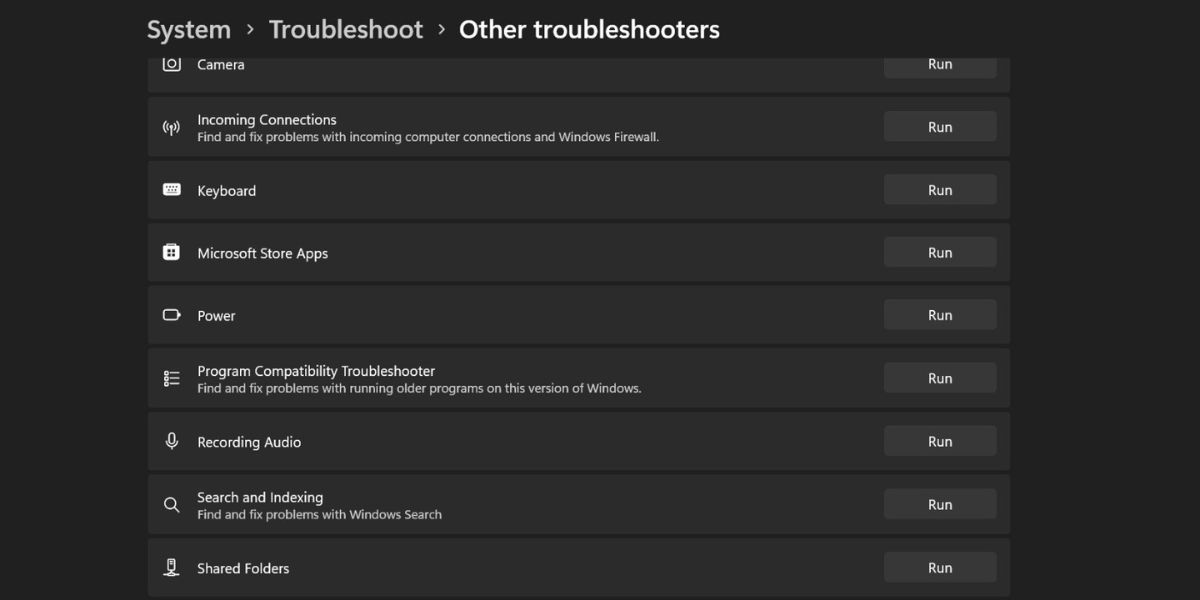
Task: Run the Microsoft Store Apps troubleshooter
Action: pos(939,252)
